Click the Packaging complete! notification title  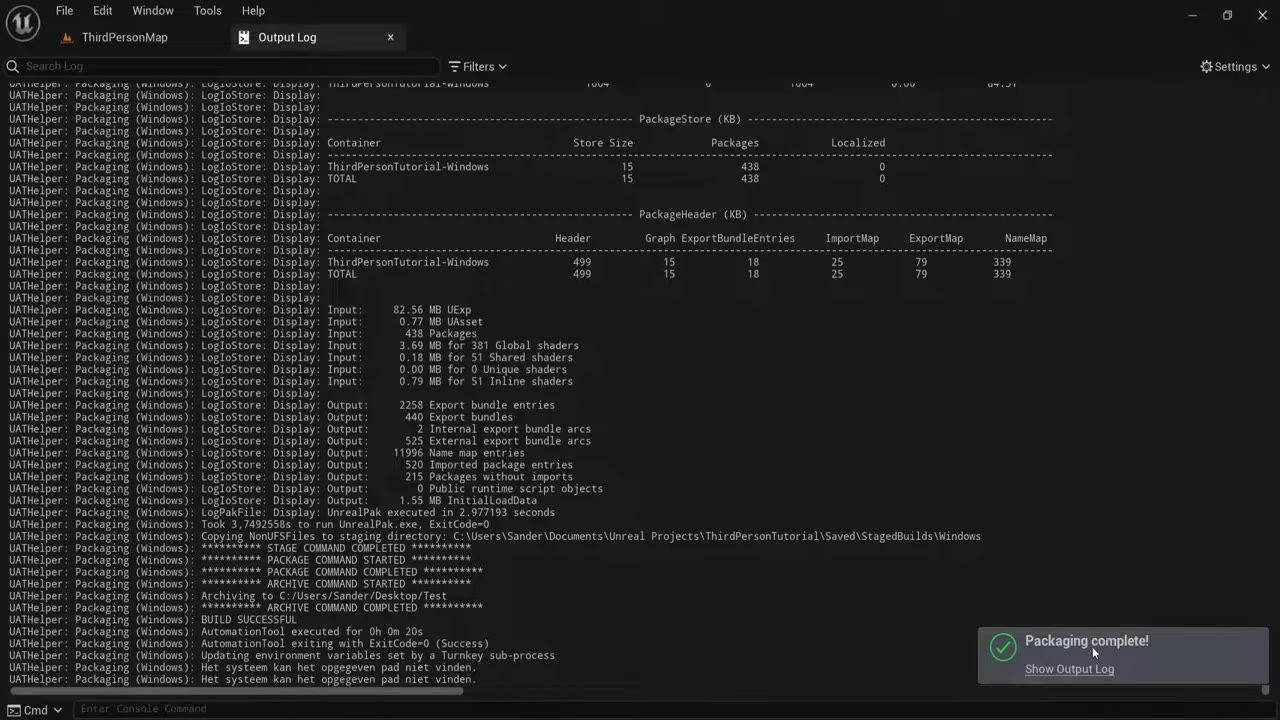coord(1086,641)
